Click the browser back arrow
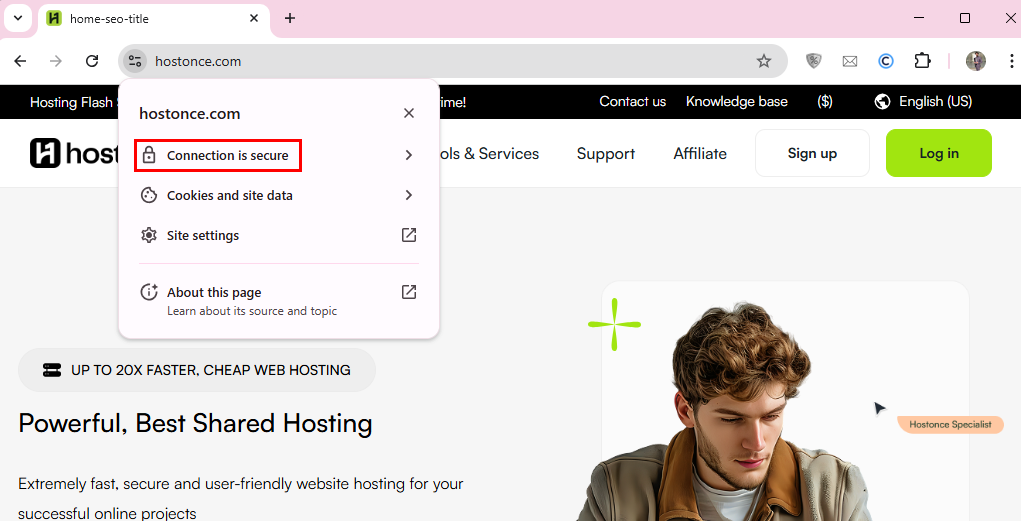 pyautogui.click(x=20, y=61)
